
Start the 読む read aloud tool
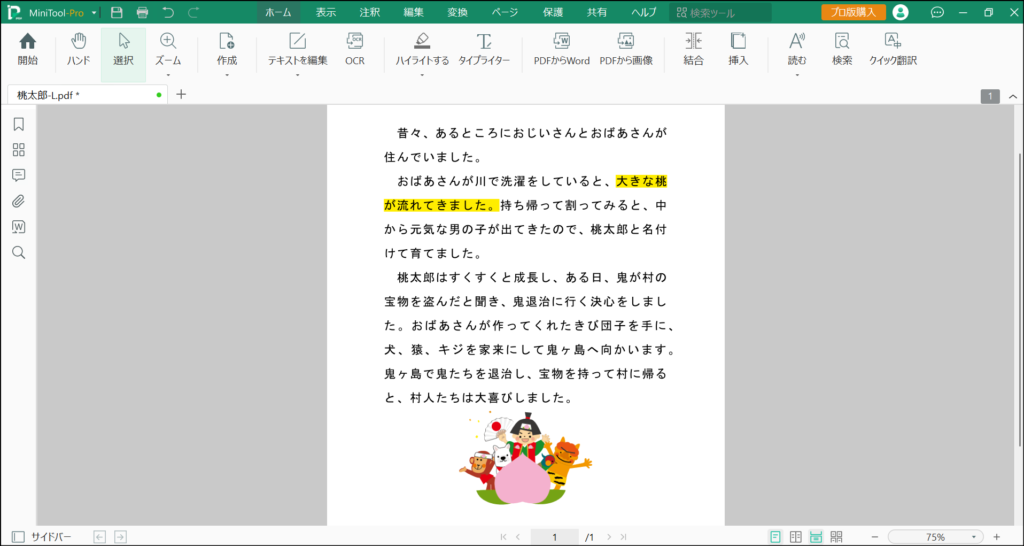797,50
